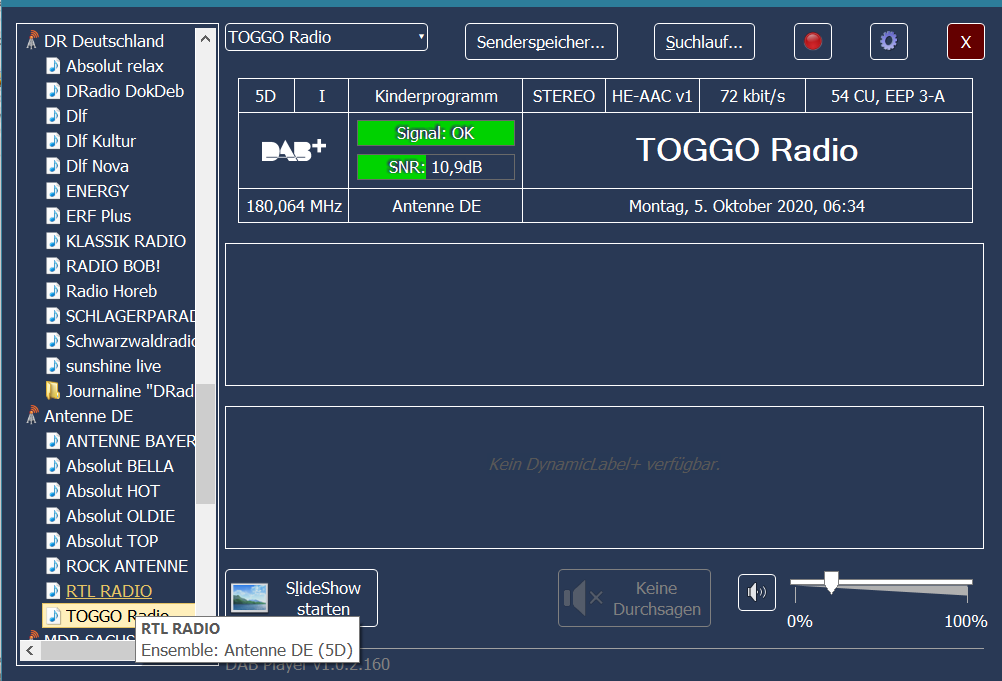Open settings via the gear icon

[x=888, y=42]
